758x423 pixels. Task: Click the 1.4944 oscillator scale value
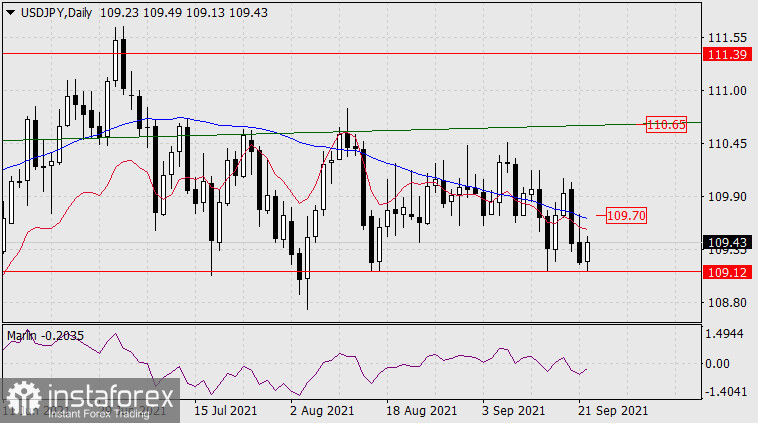[726, 335]
